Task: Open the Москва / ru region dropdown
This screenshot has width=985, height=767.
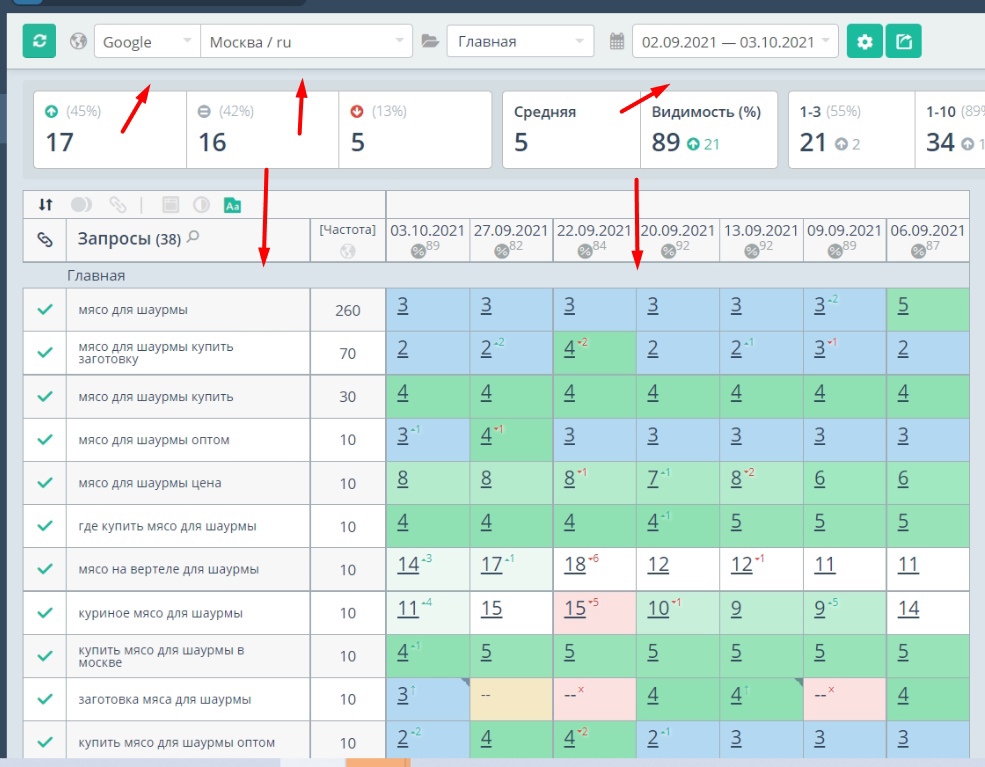Action: [307, 41]
